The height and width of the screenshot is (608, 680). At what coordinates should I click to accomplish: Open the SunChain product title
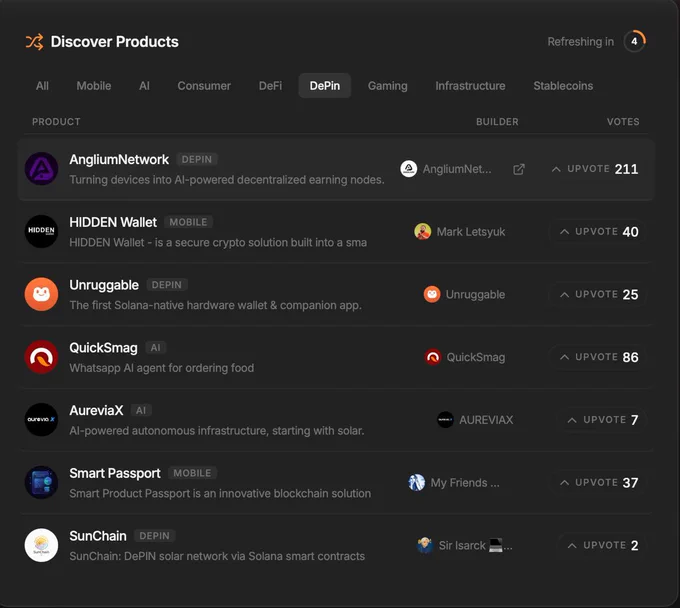point(98,536)
